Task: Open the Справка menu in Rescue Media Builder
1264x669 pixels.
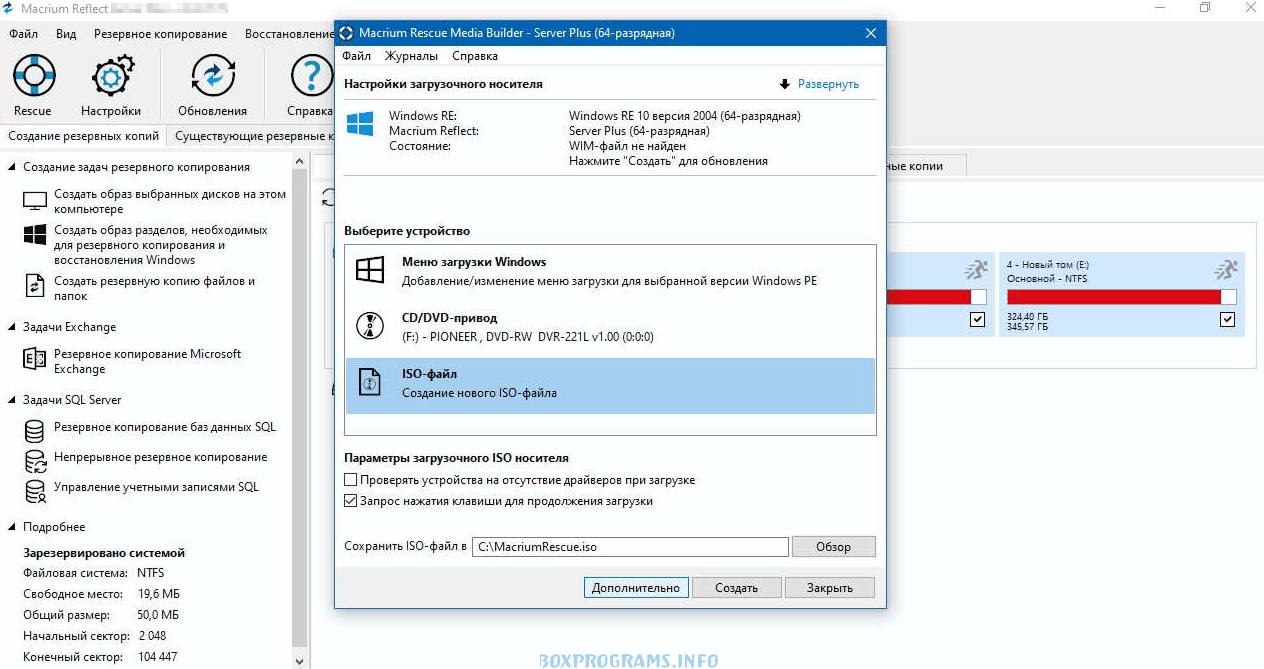Action: pos(475,56)
